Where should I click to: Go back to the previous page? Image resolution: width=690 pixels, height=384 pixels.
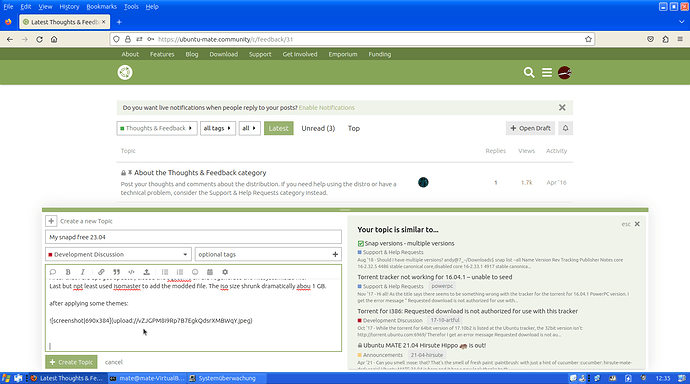point(10,39)
